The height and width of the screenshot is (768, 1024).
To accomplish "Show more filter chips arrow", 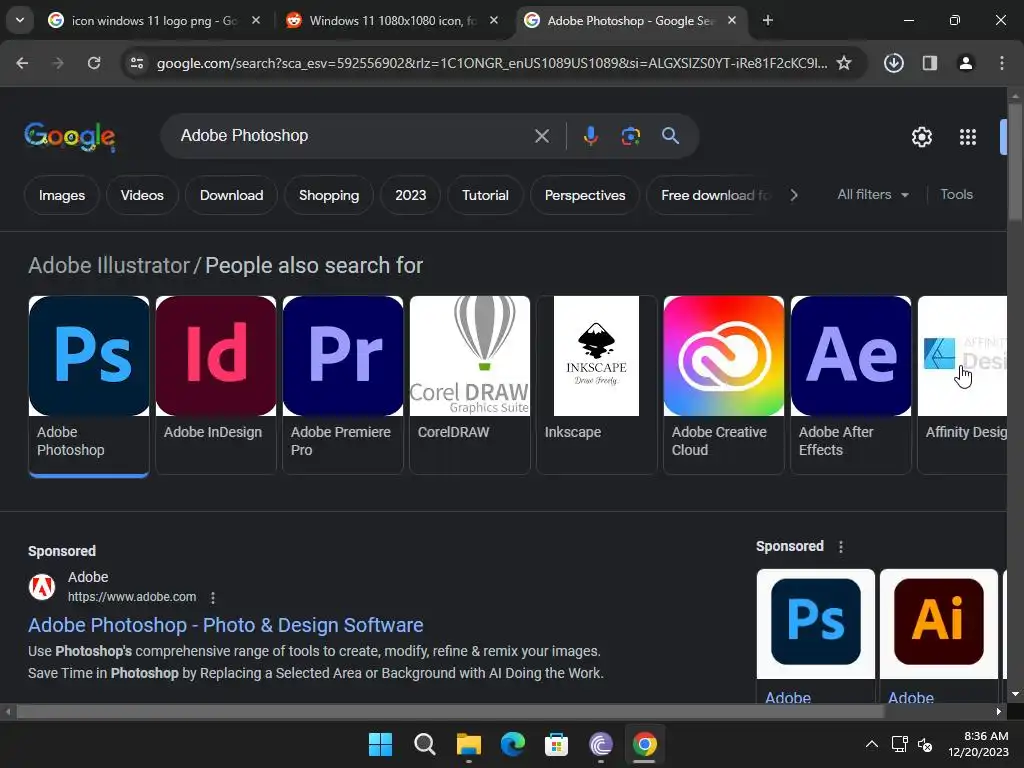I will click(793, 195).
